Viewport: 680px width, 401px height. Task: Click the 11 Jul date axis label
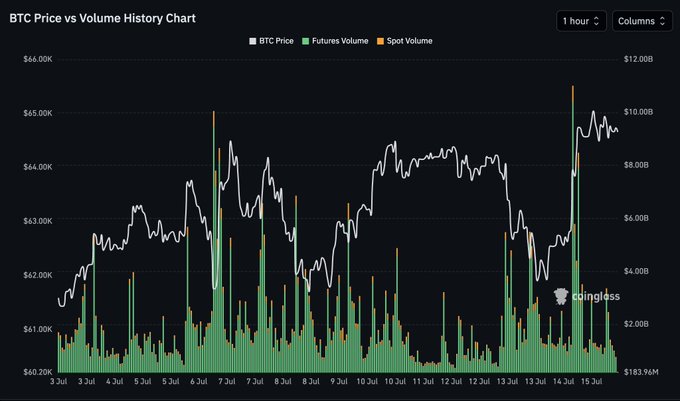click(423, 381)
